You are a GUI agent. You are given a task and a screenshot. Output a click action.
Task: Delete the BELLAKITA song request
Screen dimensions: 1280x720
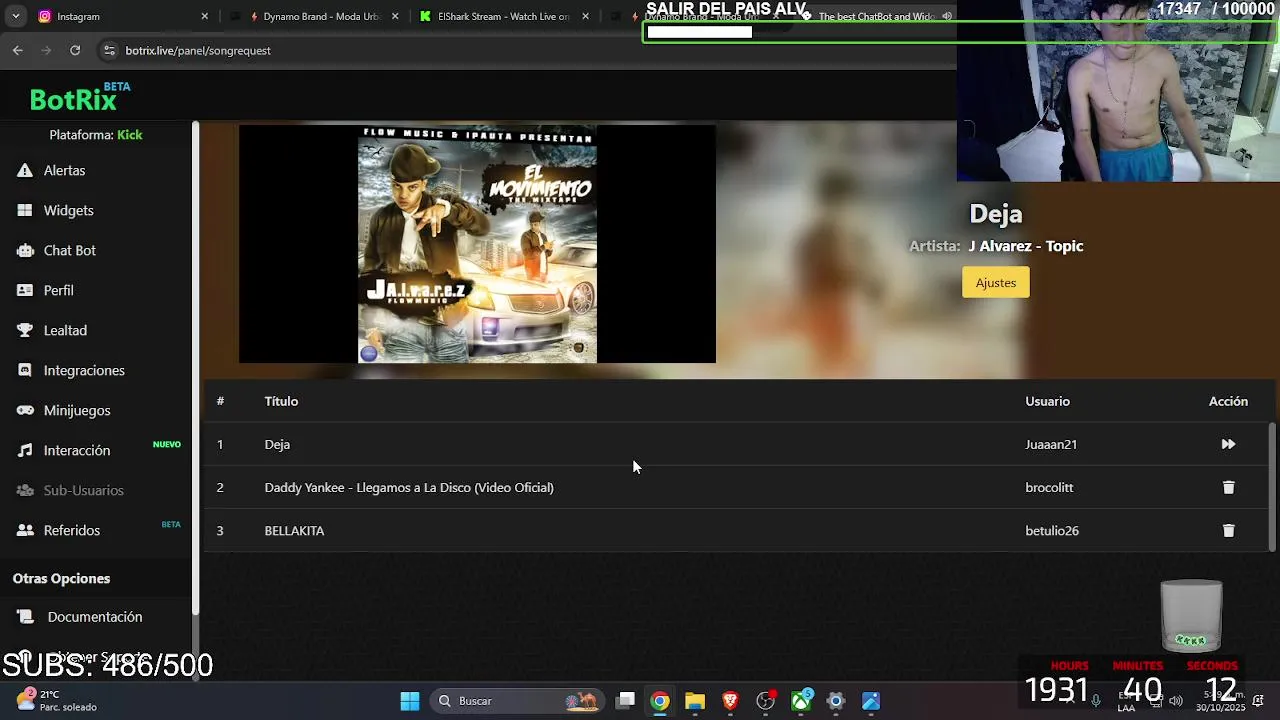pos(1228,530)
